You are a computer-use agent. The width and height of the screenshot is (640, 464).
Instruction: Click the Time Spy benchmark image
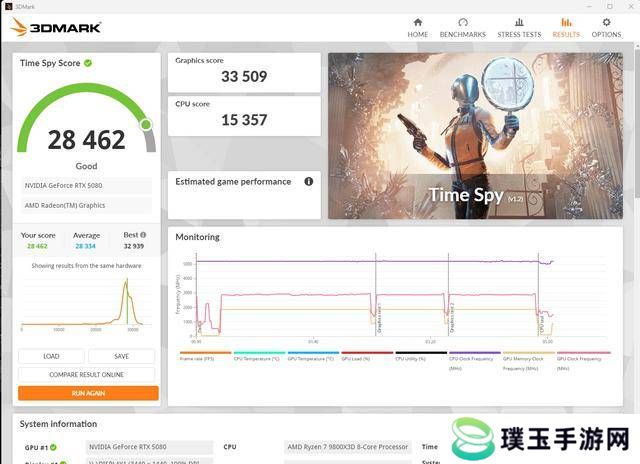(476, 135)
